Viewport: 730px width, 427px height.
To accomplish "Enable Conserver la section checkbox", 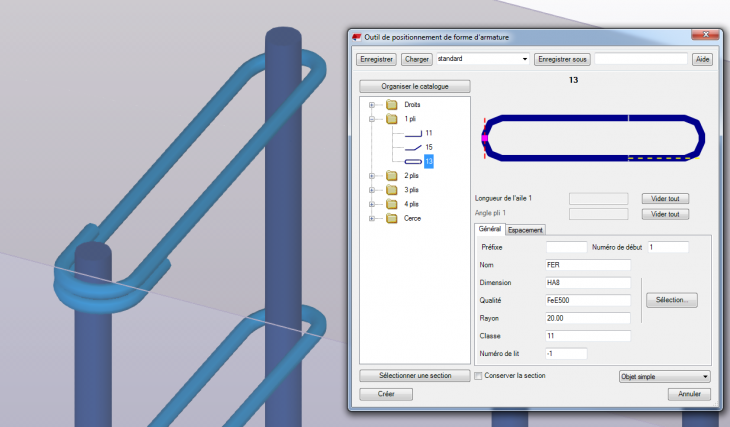I will click(x=478, y=376).
